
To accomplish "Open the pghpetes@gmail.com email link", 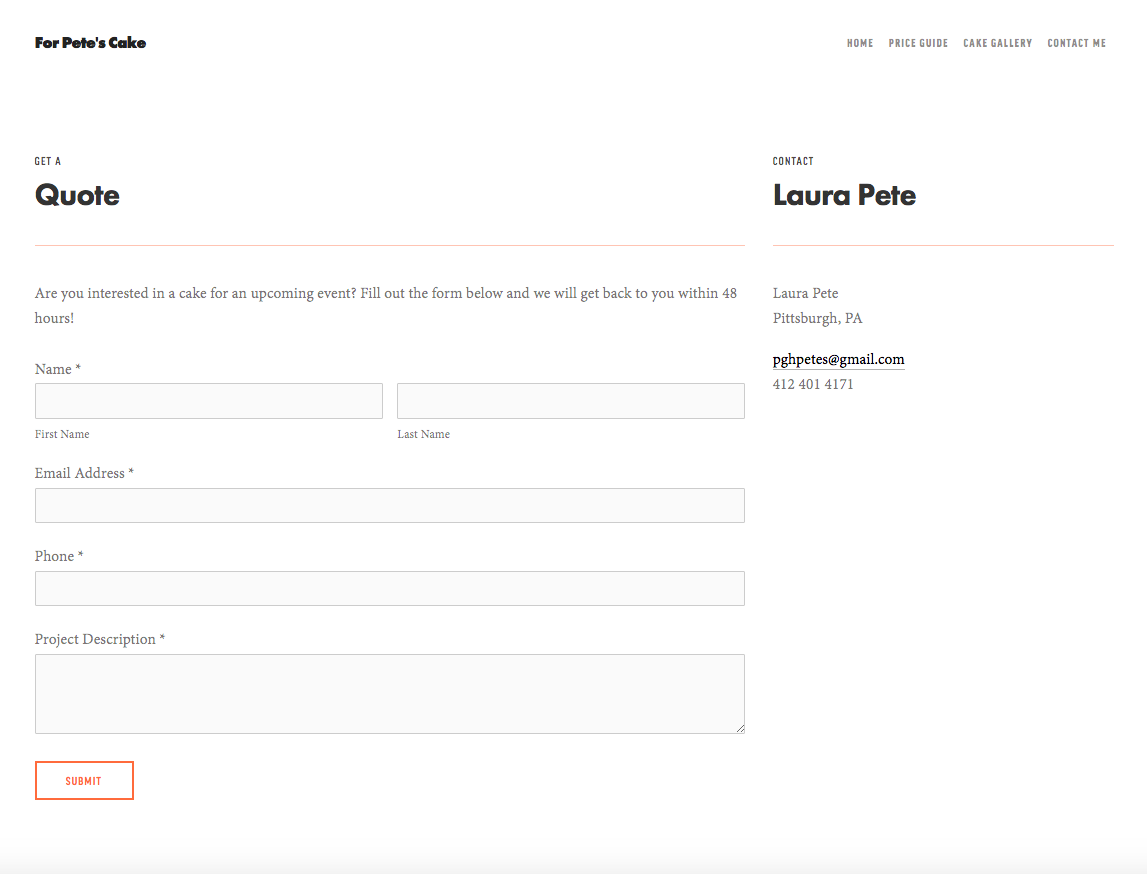I will (838, 359).
